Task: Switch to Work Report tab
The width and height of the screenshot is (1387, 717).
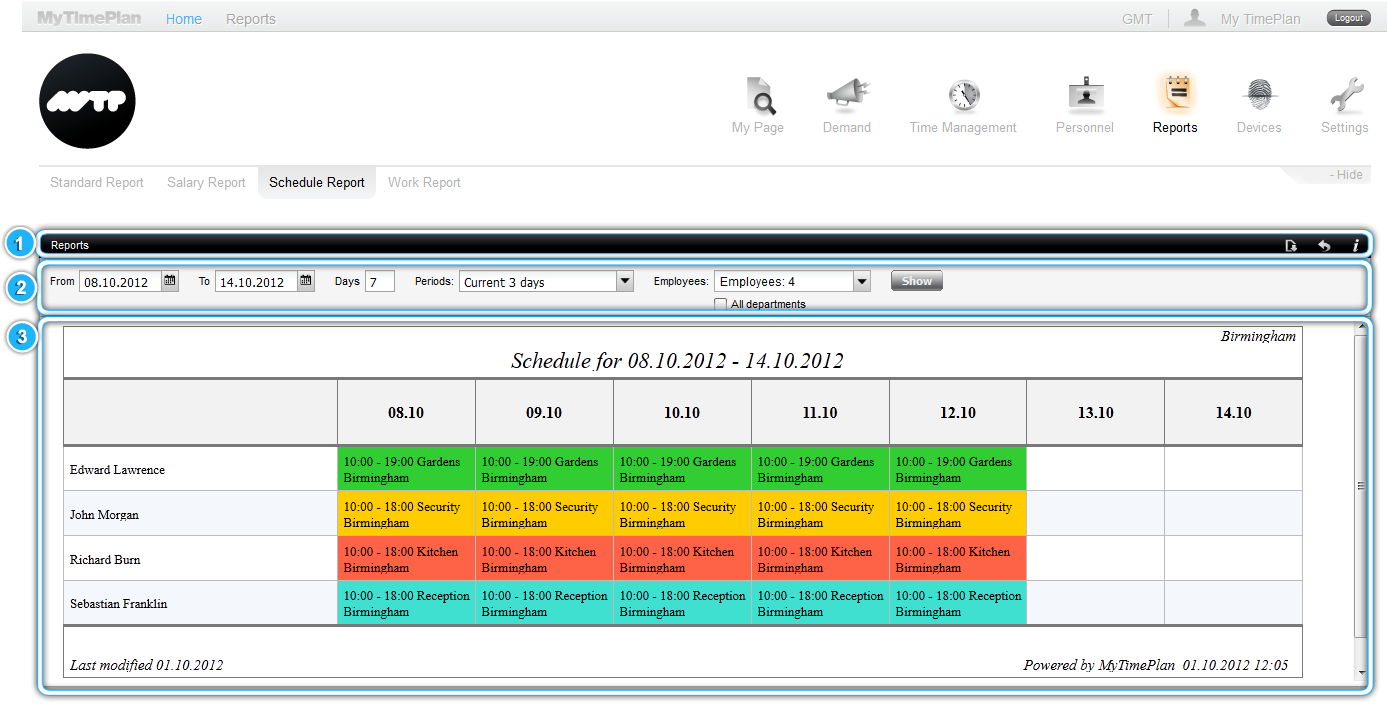Action: (x=424, y=182)
